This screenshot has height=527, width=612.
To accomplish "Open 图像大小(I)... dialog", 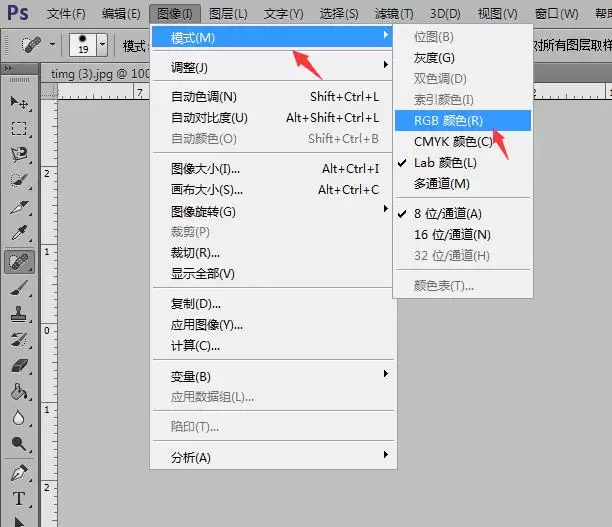I will pos(272,169).
